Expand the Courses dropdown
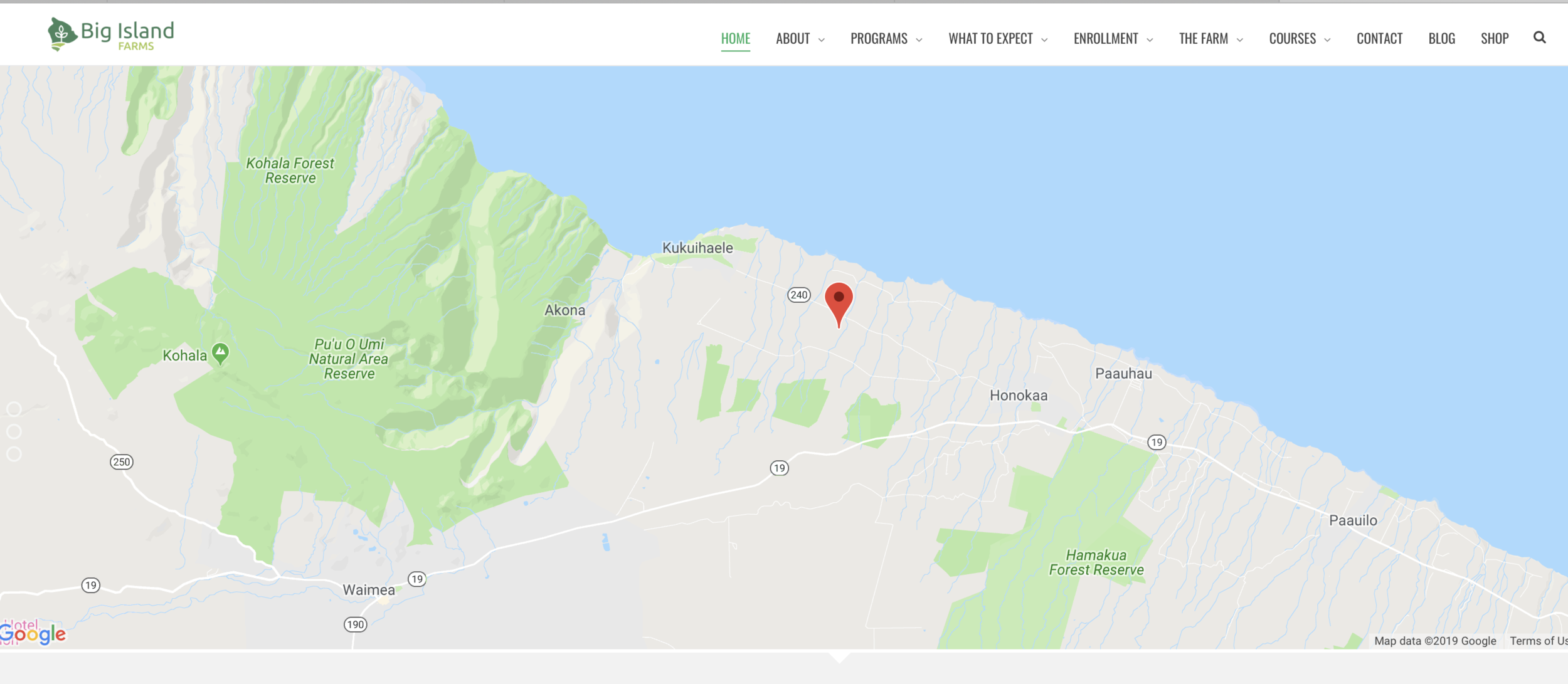Viewport: 1568px width, 684px height. pyautogui.click(x=1300, y=39)
